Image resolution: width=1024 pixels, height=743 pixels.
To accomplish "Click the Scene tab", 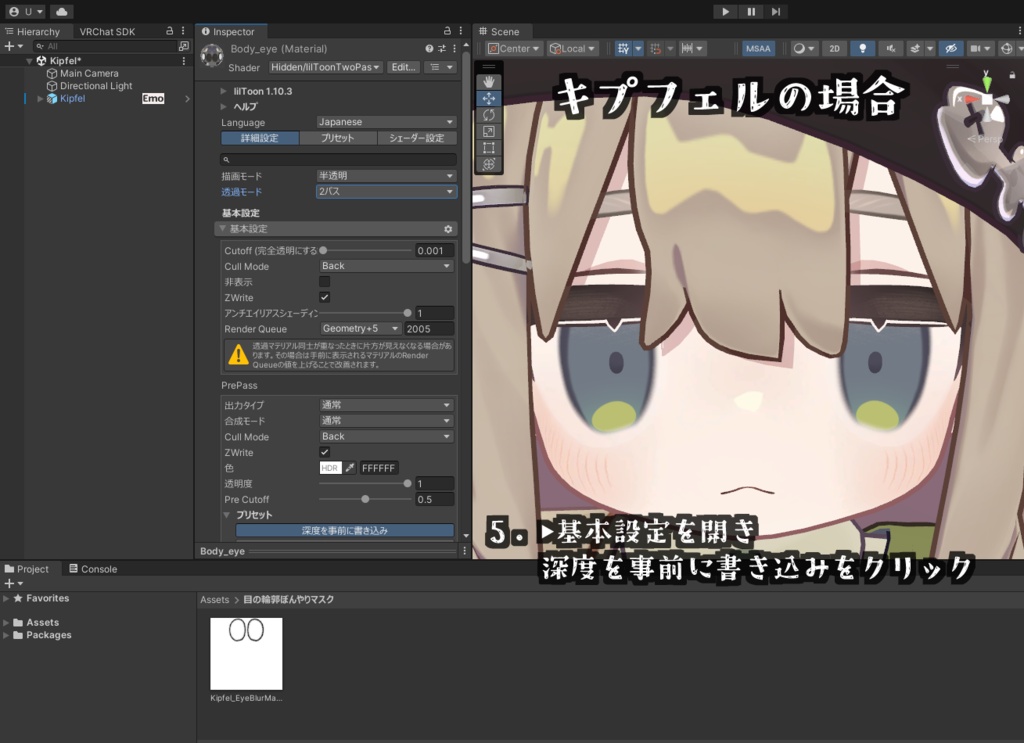I will pos(500,31).
